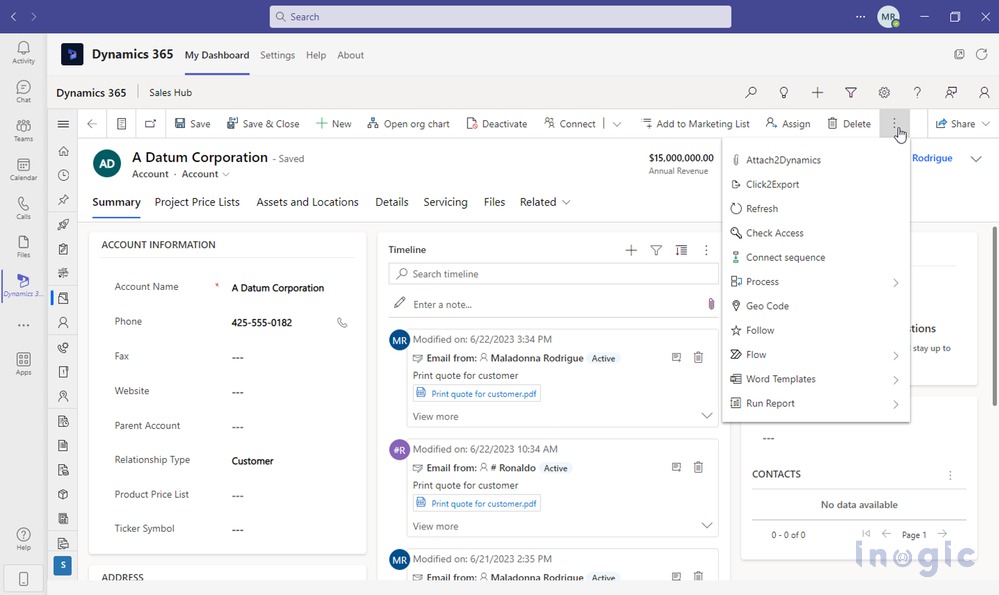Toggle the site map hamburger menu

pos(63,124)
